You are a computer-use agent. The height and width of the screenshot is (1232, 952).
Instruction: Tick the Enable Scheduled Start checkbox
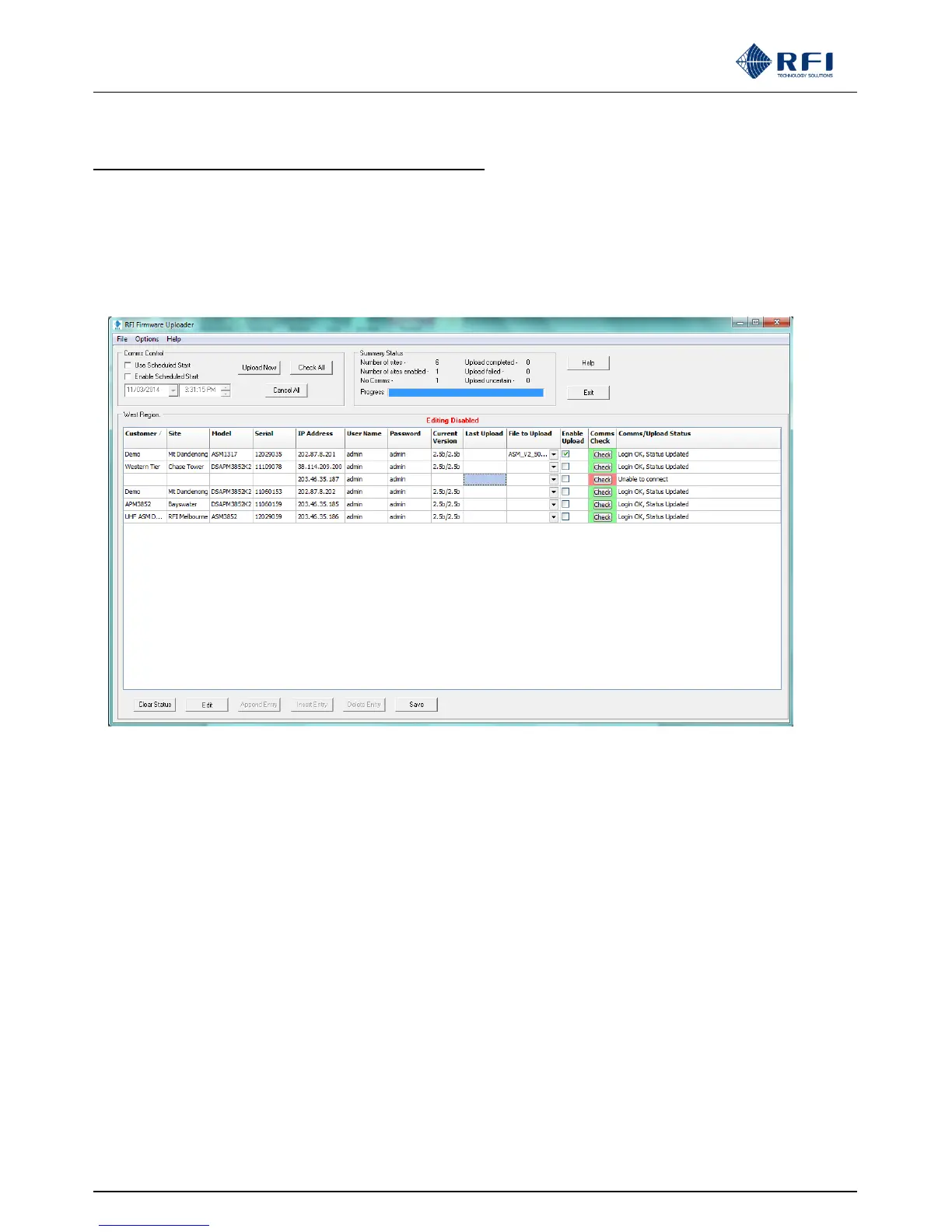pos(128,376)
